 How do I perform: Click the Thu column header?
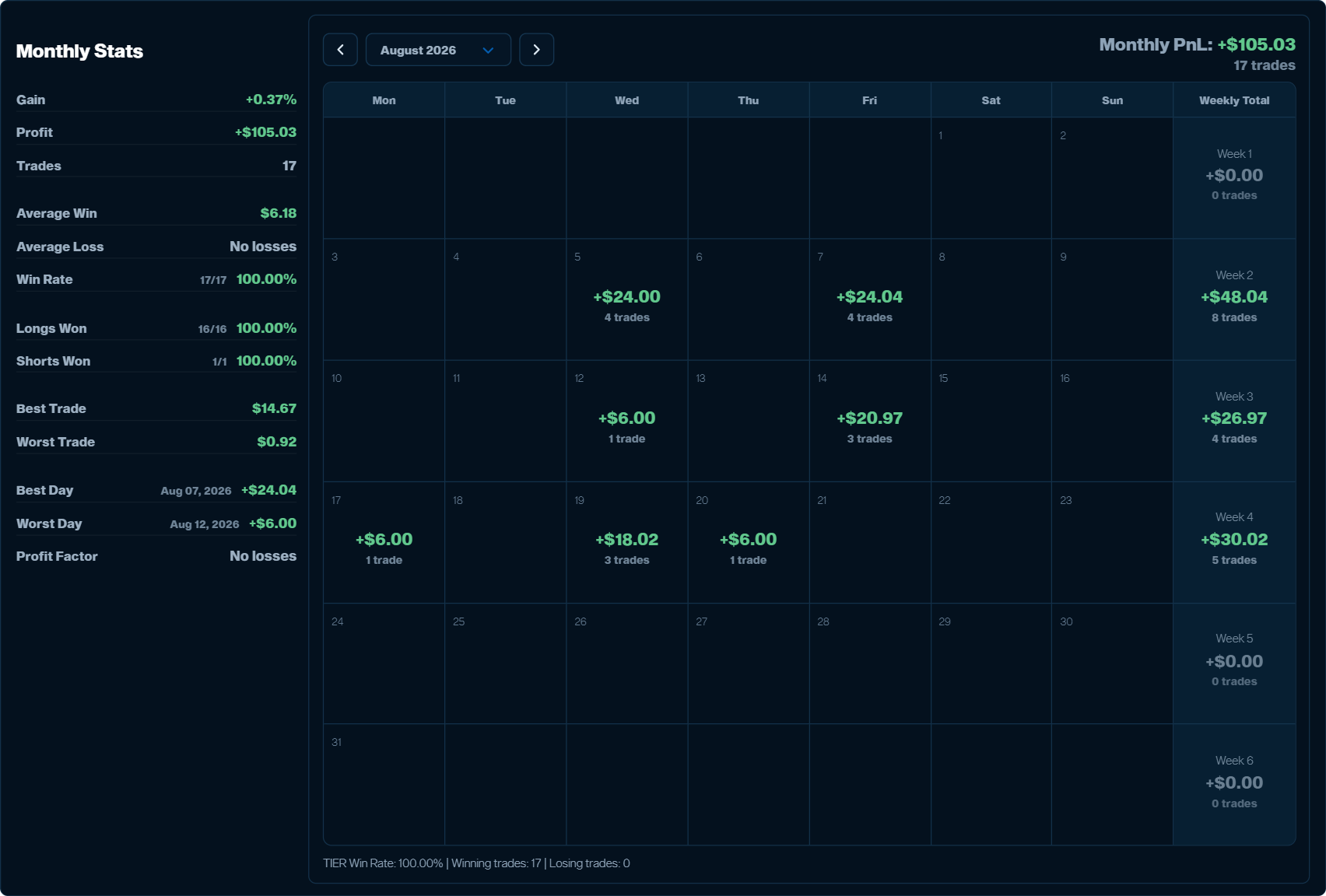click(x=748, y=100)
